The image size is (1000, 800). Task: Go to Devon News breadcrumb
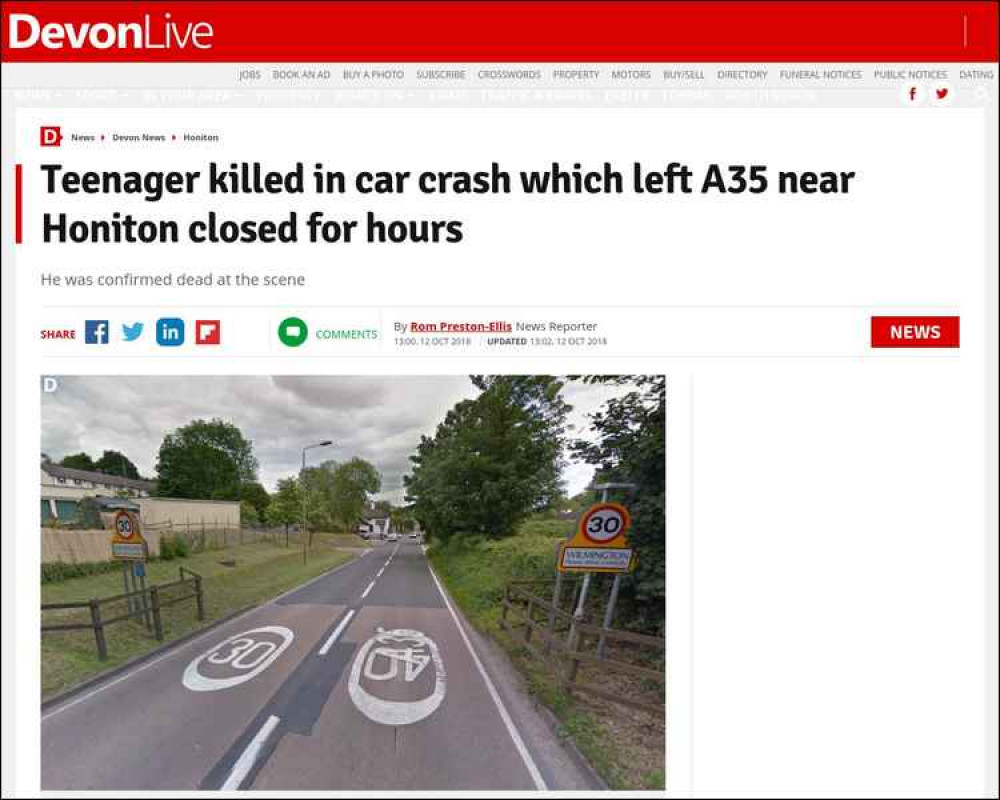tap(138, 137)
